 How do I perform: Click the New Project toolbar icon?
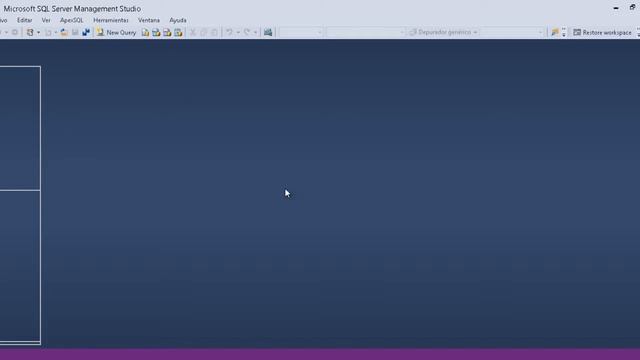click(30, 32)
